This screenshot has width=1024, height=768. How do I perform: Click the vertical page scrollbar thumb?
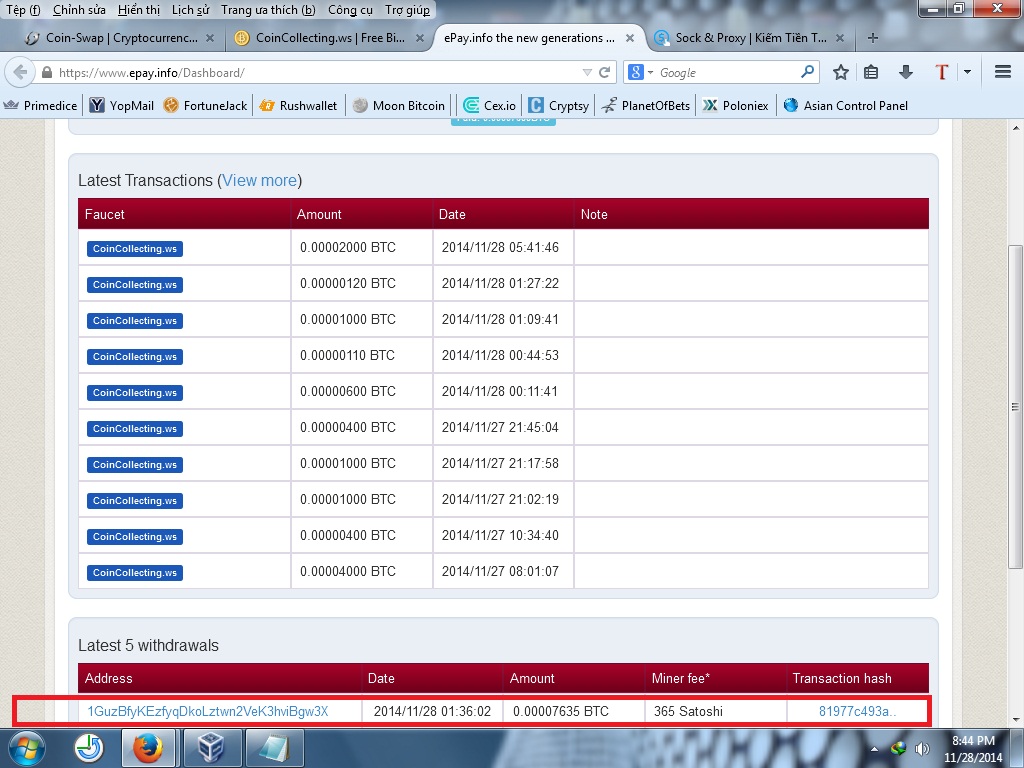pos(1015,407)
